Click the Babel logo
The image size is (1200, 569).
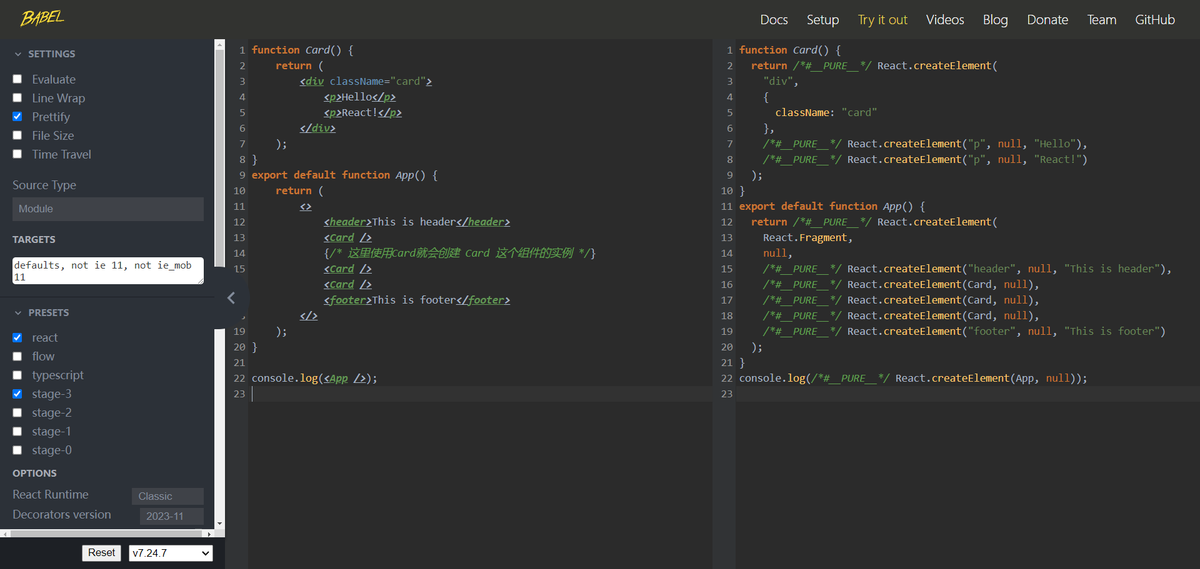(x=41, y=19)
